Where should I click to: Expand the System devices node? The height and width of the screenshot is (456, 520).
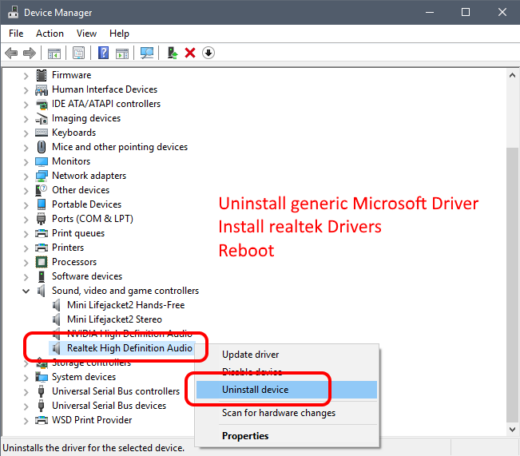(x=26, y=378)
